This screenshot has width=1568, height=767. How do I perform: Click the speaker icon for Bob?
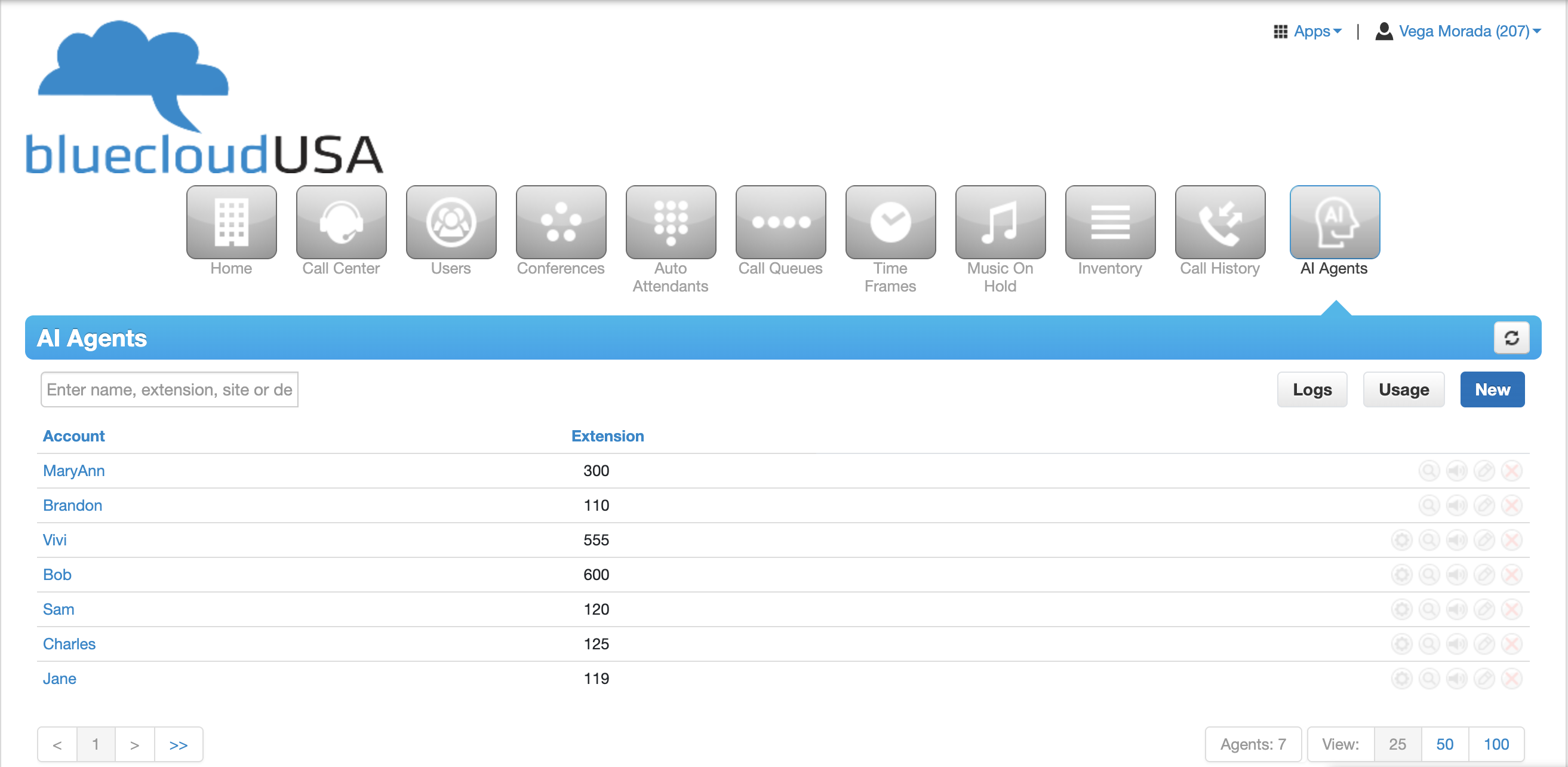click(x=1456, y=575)
